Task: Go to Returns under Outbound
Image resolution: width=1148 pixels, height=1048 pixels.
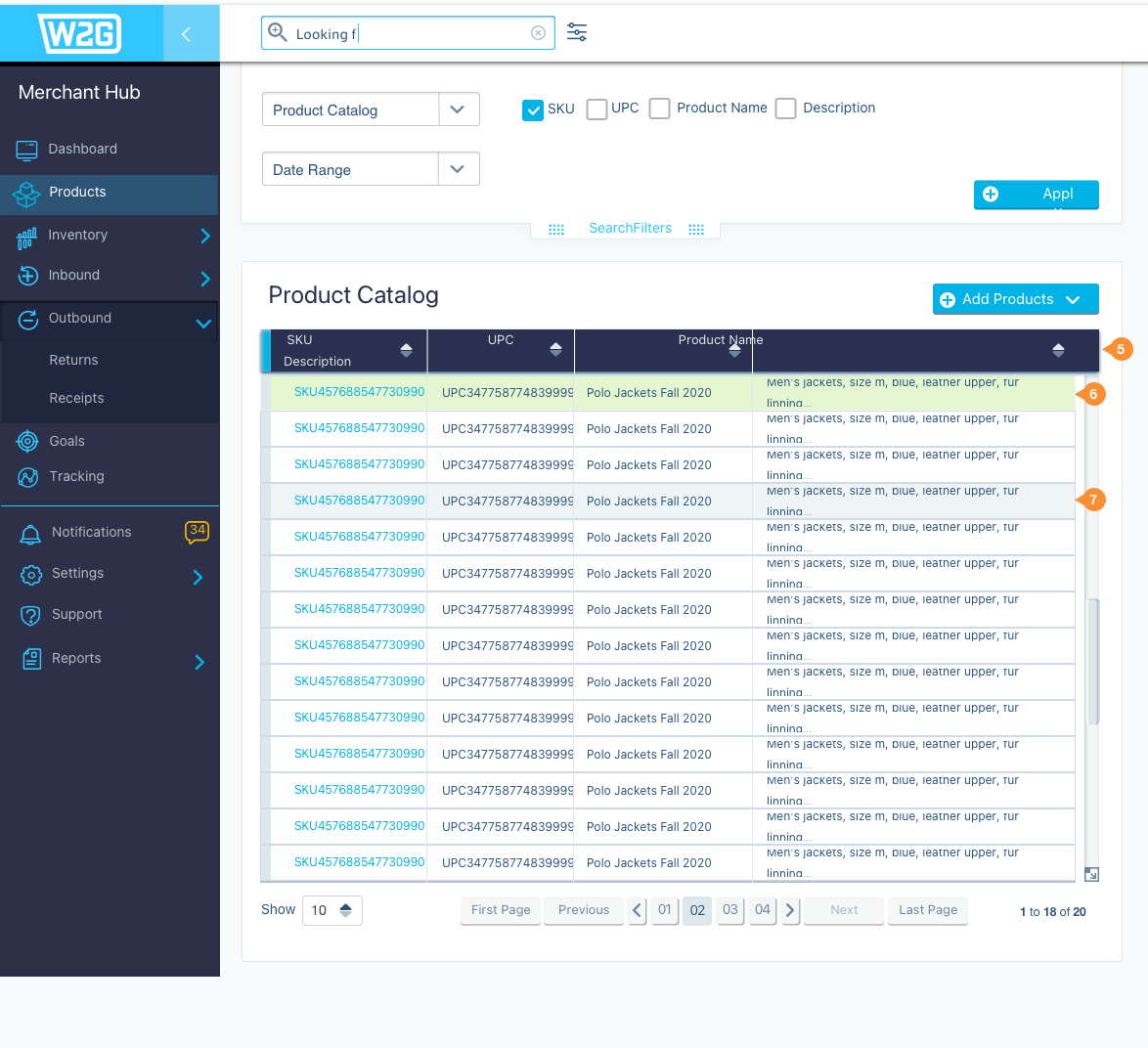Action: [73, 360]
